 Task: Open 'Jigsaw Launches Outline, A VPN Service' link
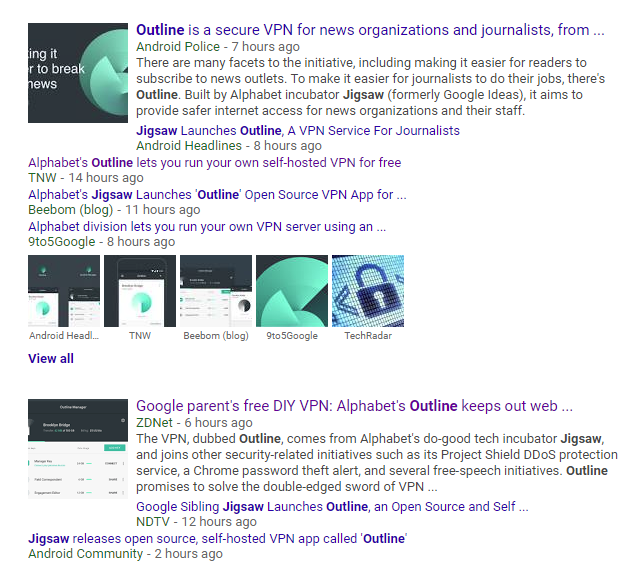(x=297, y=130)
